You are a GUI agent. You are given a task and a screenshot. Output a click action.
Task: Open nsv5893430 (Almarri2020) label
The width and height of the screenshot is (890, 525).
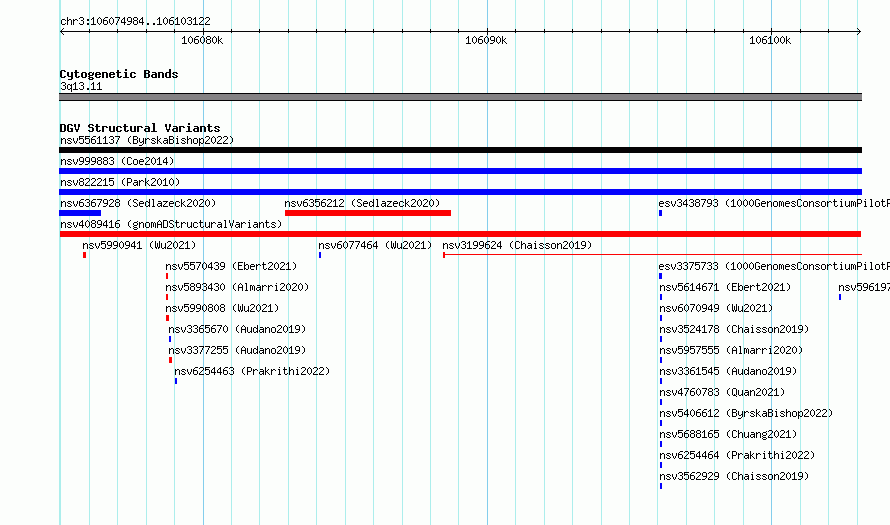[x=237, y=287]
